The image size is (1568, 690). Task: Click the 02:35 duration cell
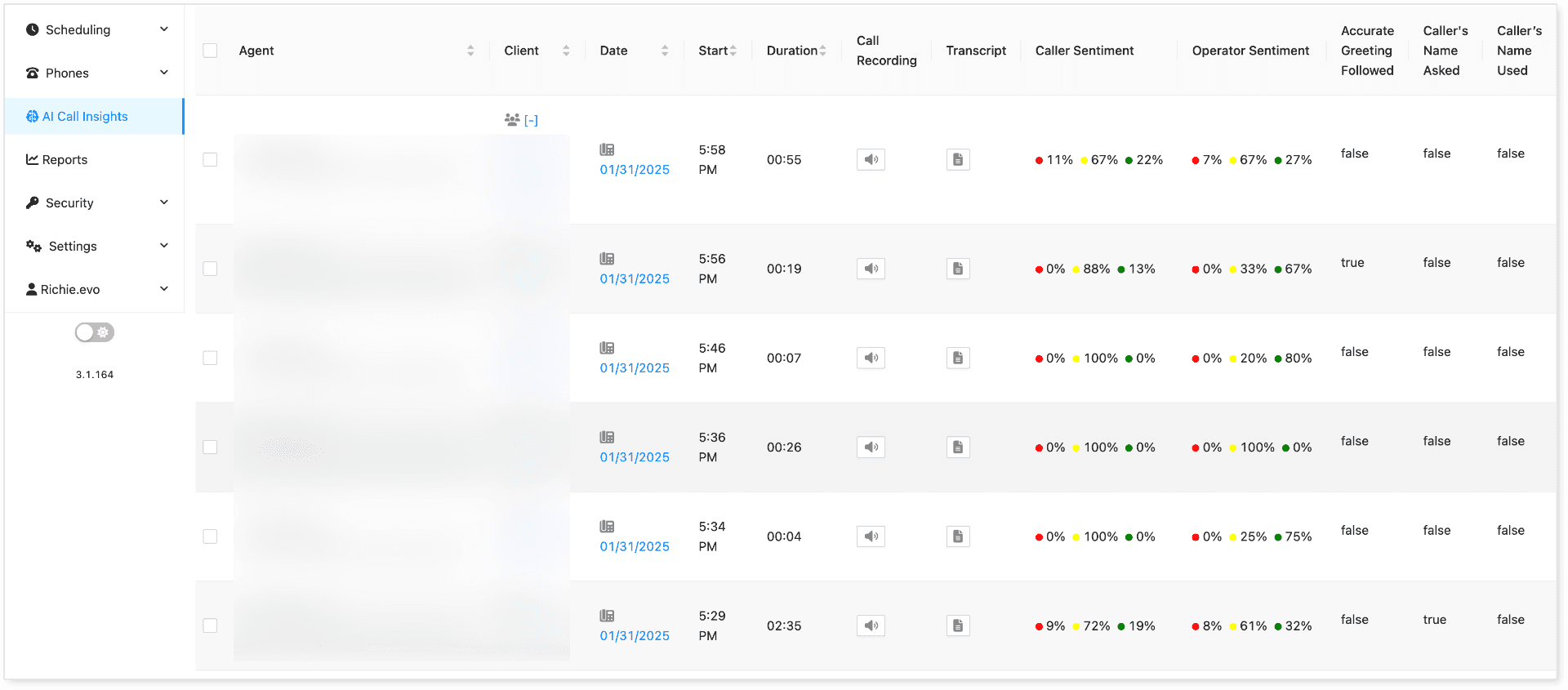pyautogui.click(x=784, y=625)
